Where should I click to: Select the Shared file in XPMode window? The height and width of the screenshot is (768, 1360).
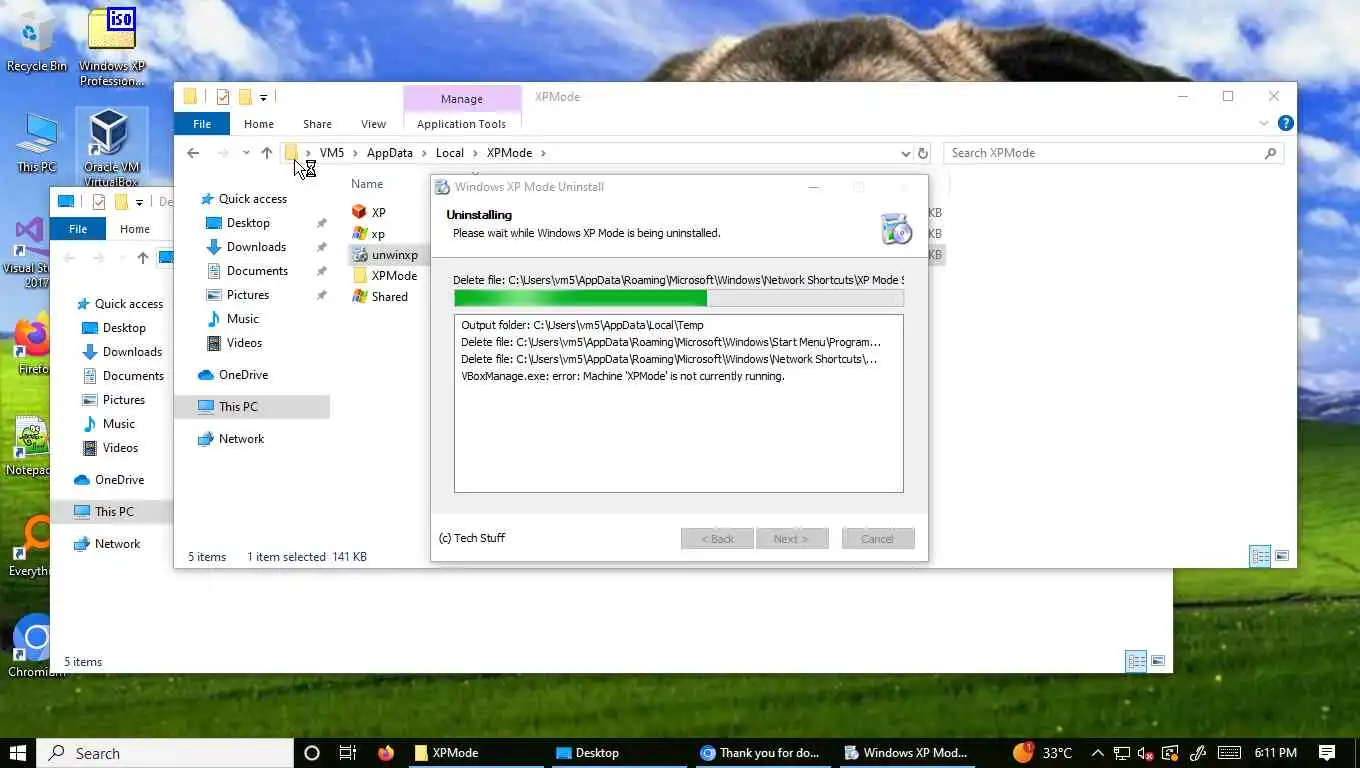pos(380,297)
